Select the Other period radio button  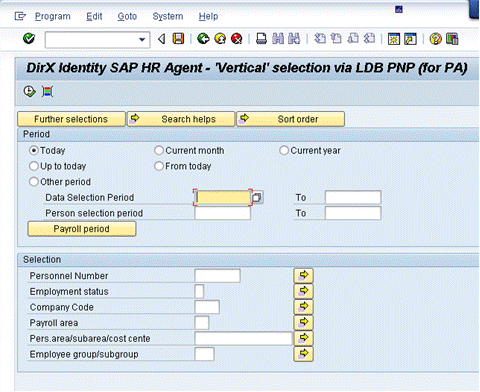tap(34, 182)
